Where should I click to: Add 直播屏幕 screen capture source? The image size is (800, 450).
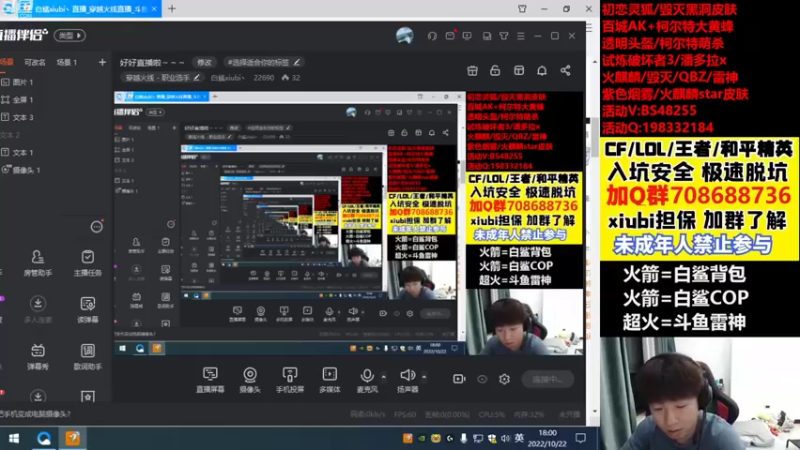tap(210, 380)
